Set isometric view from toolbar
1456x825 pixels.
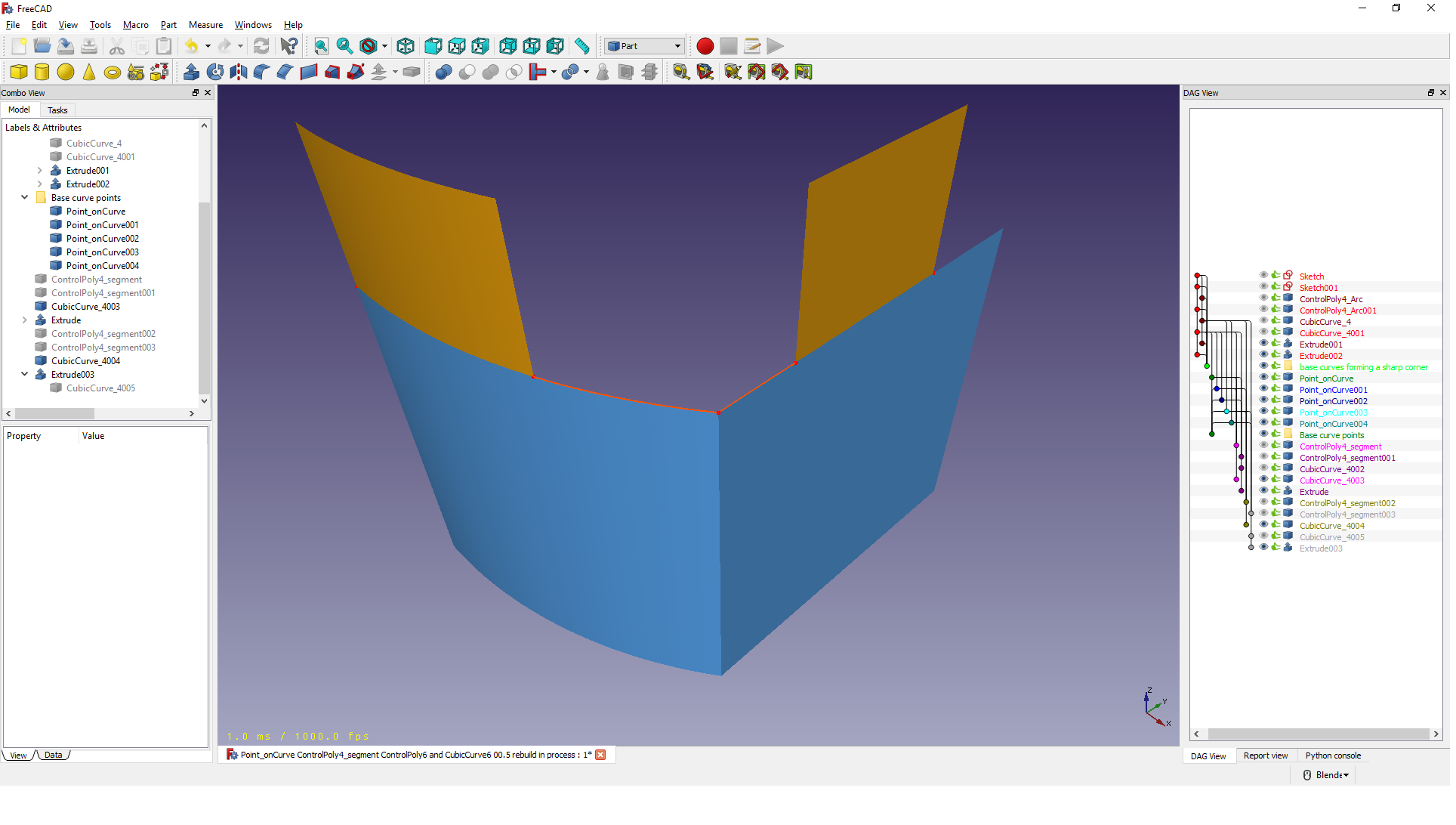pyautogui.click(x=406, y=46)
